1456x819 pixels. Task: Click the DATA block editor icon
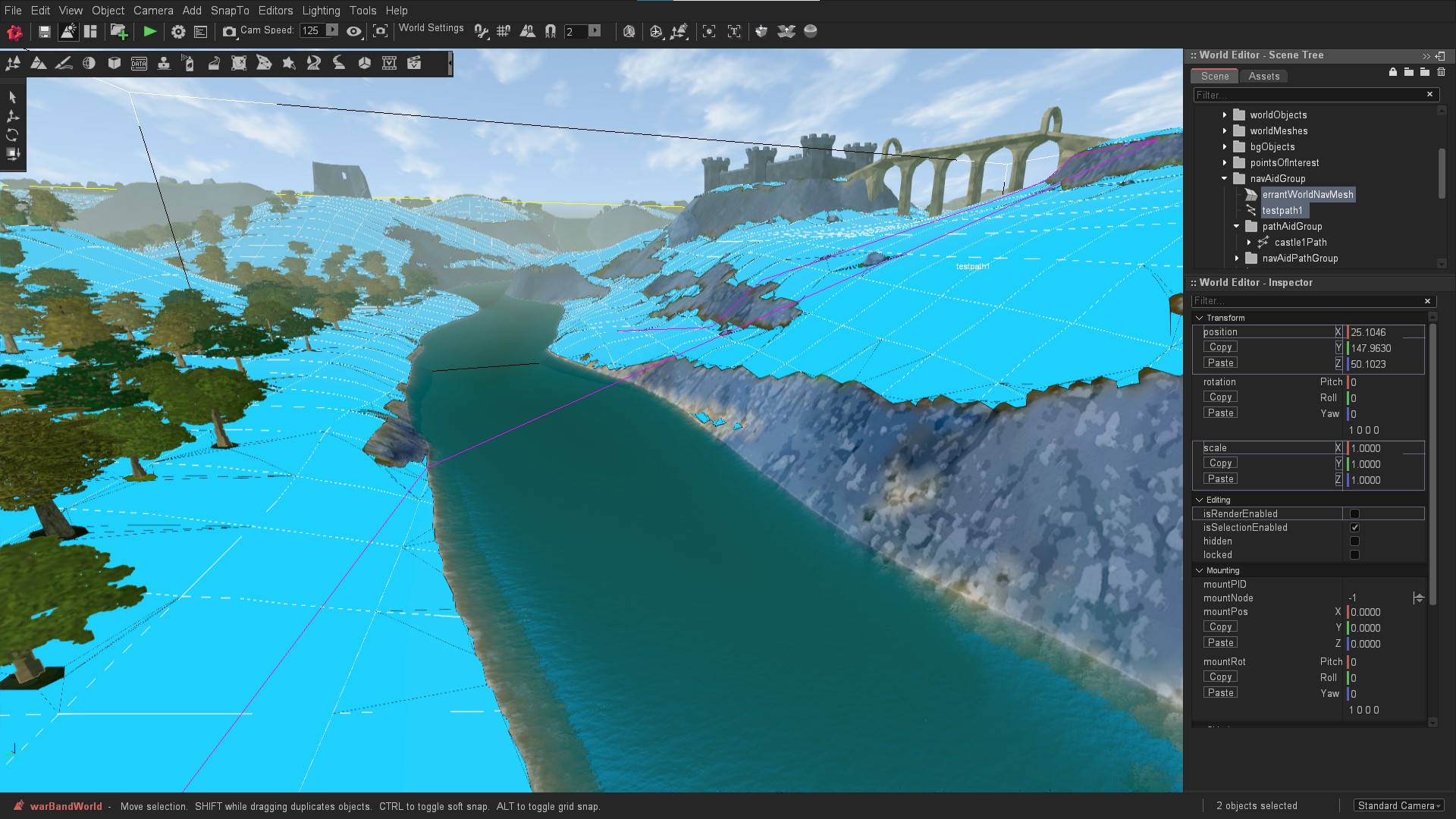pos(139,64)
